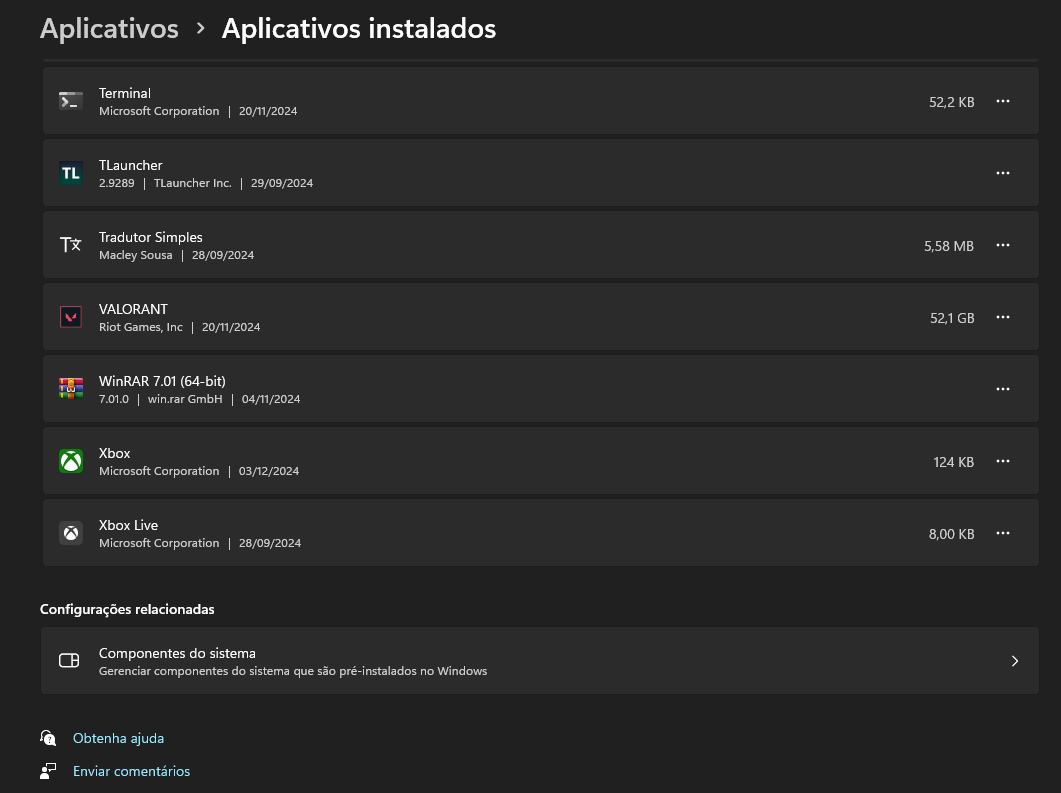Open more options for Tradutor Simples

[1003, 245]
